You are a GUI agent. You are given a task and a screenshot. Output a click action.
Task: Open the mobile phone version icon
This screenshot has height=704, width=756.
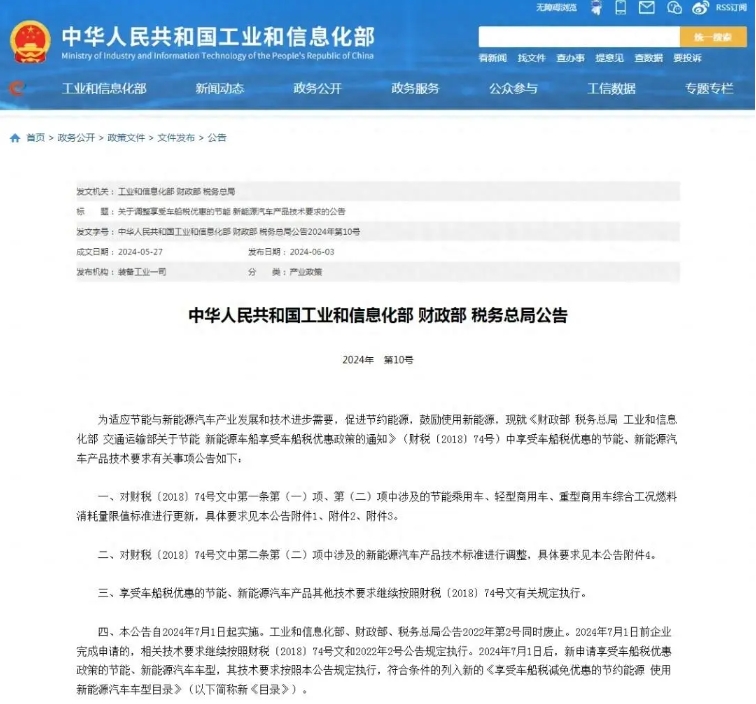click(x=621, y=7)
